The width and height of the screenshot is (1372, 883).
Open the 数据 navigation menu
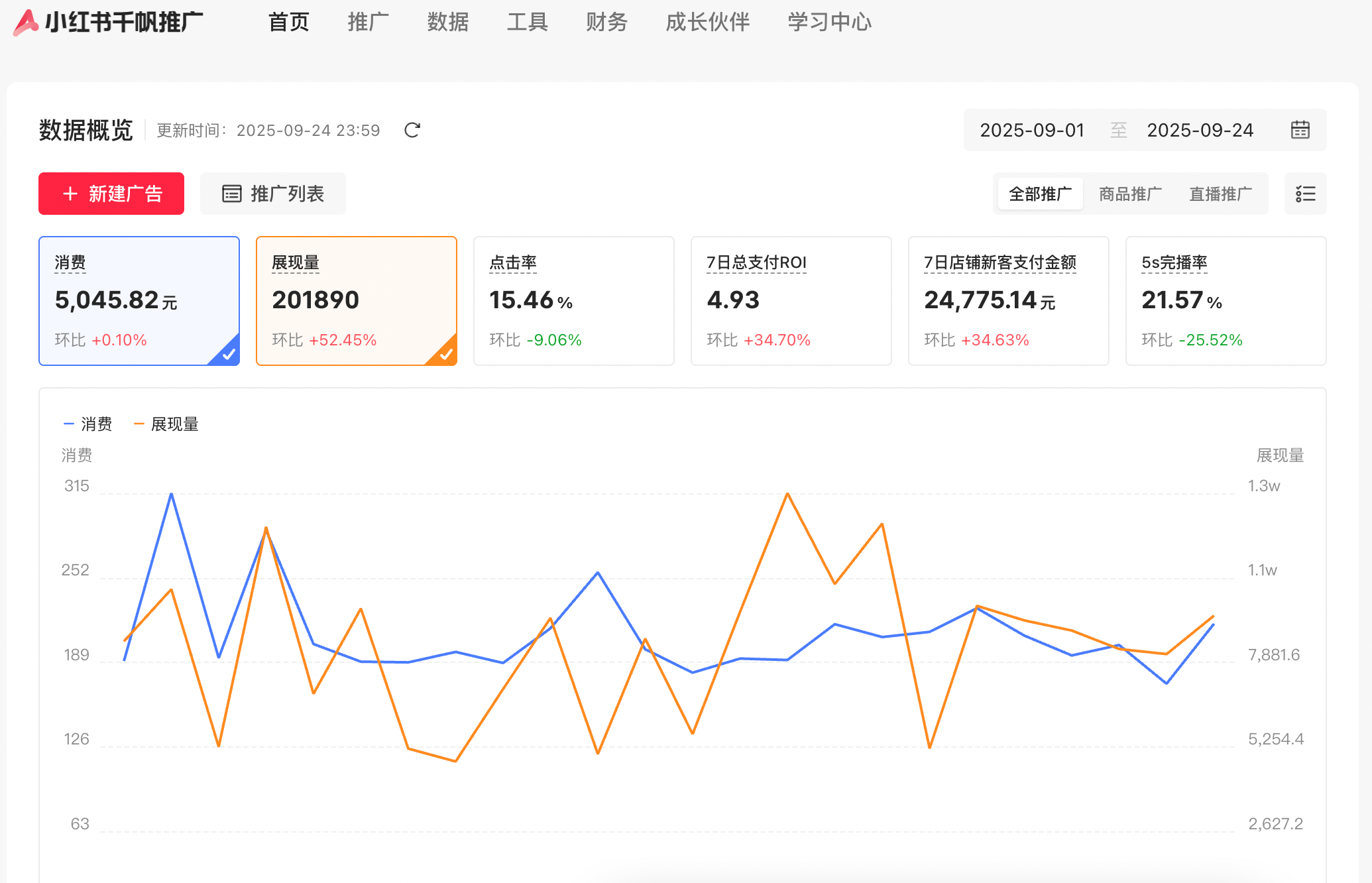tap(447, 23)
